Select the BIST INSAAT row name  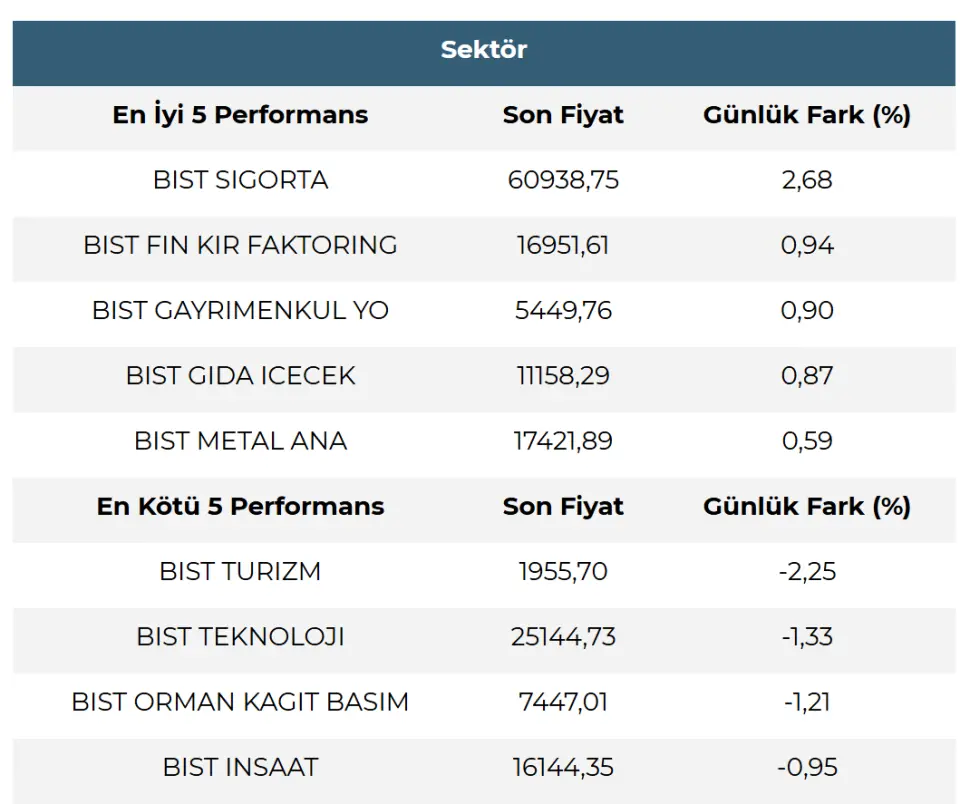click(240, 768)
